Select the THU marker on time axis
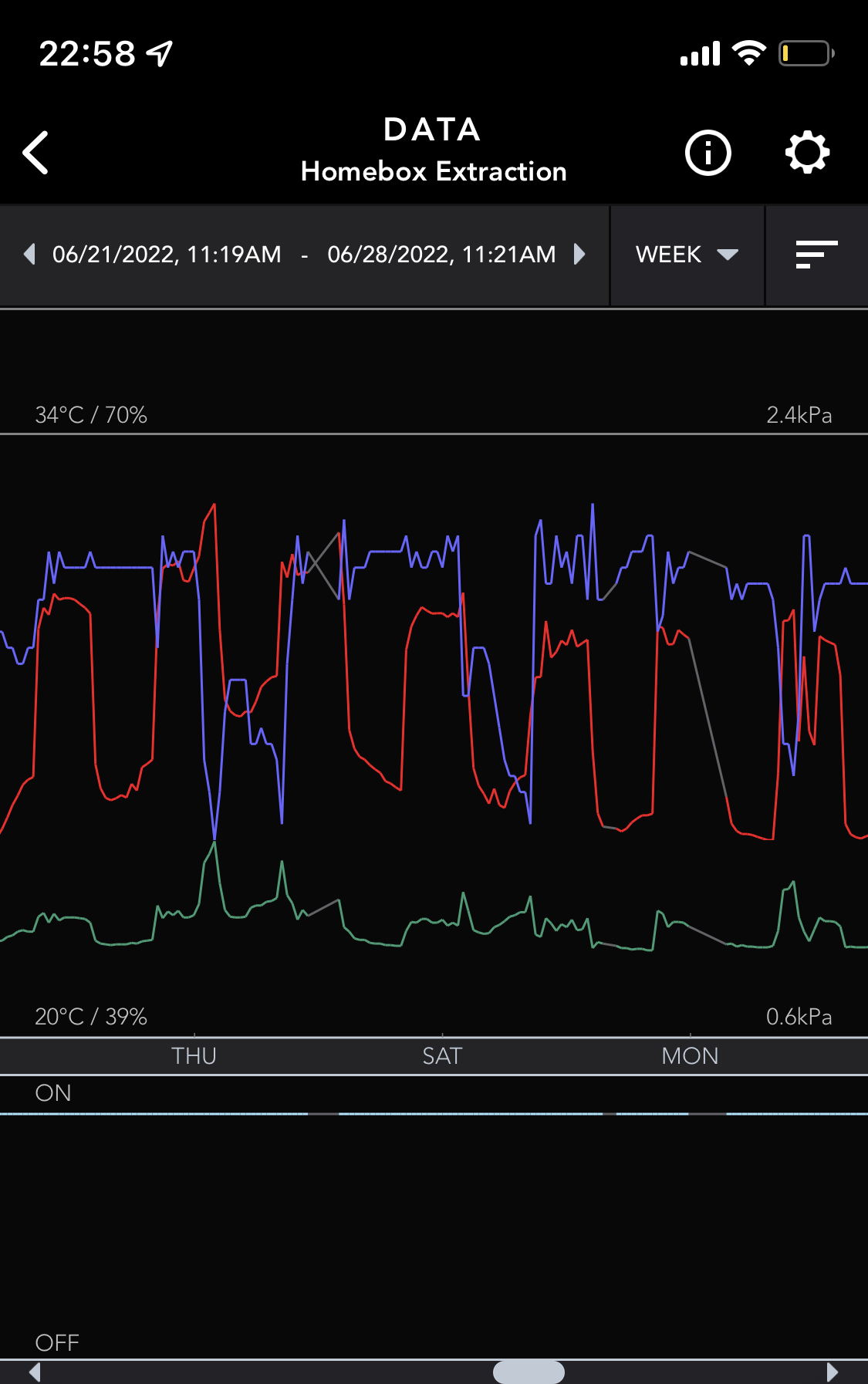 tap(194, 1056)
